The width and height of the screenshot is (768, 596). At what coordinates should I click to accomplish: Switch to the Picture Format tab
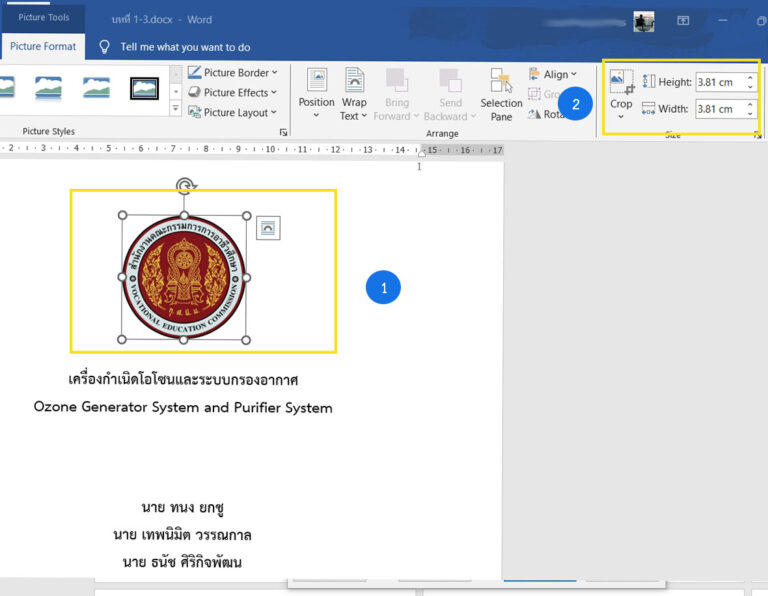(43, 47)
